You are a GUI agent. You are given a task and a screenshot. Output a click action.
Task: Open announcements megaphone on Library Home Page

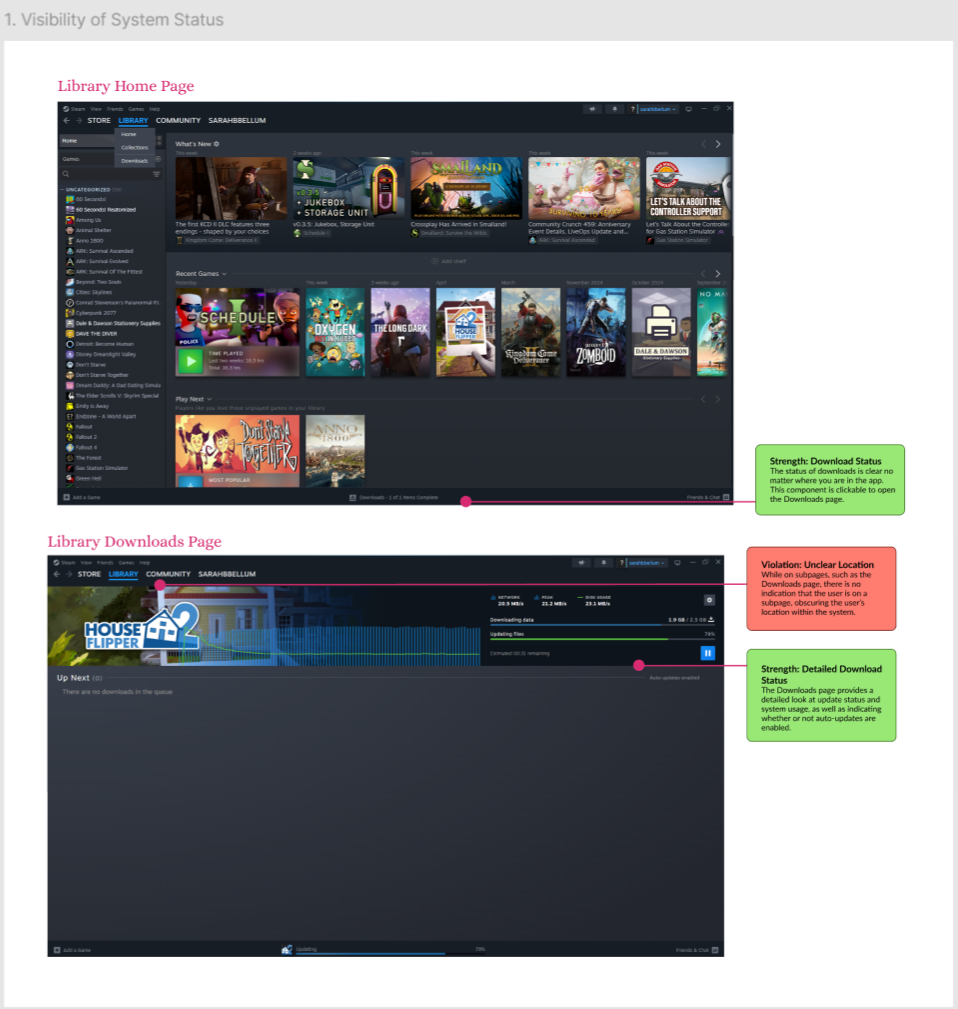[x=592, y=109]
